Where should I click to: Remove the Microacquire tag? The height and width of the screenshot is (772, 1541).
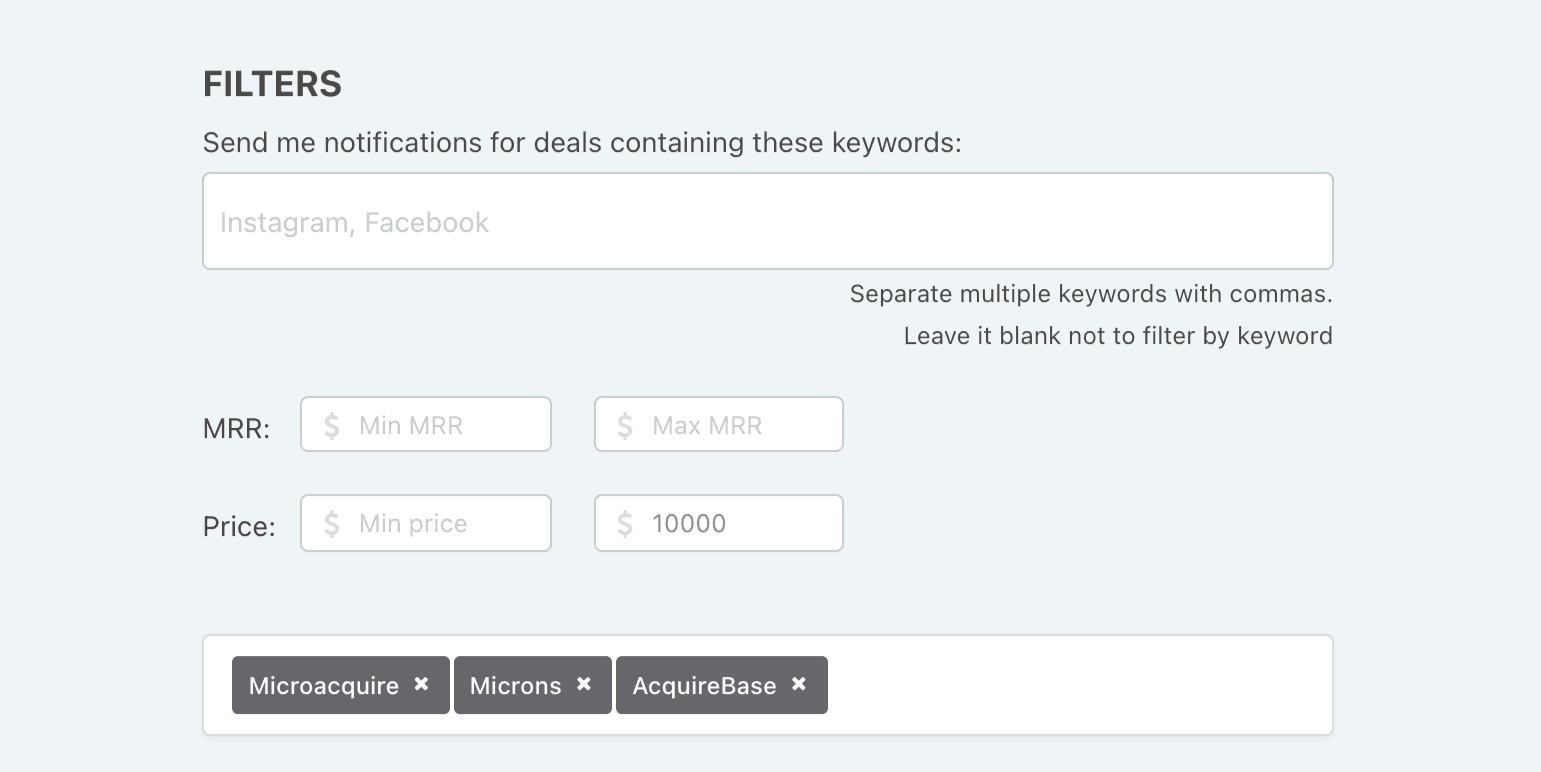click(422, 684)
